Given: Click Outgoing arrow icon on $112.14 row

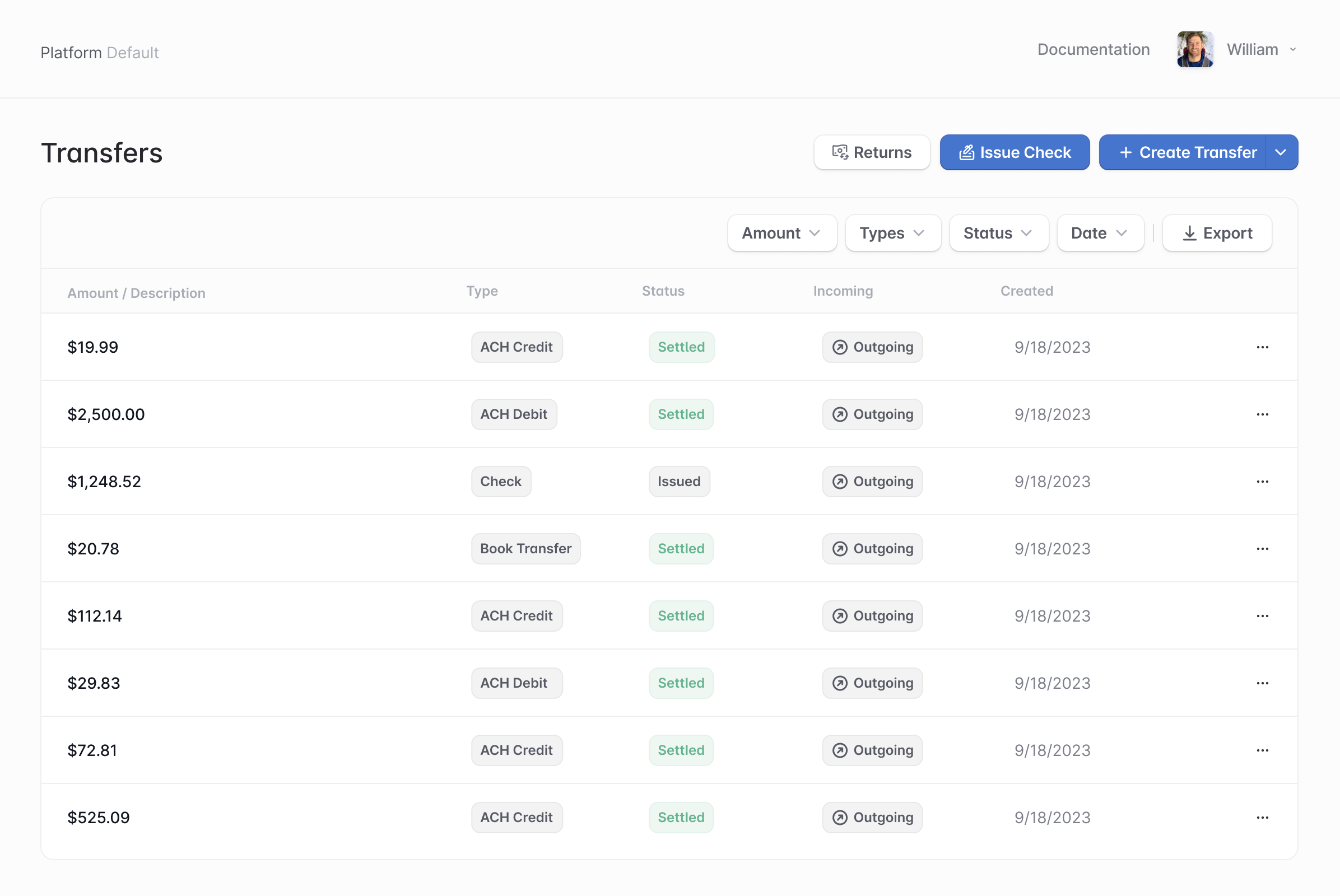Looking at the screenshot, I should tap(839, 616).
